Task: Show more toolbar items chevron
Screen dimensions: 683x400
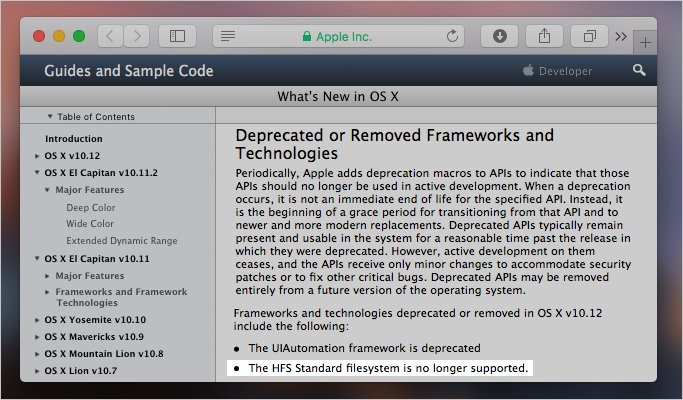Action: pos(621,36)
